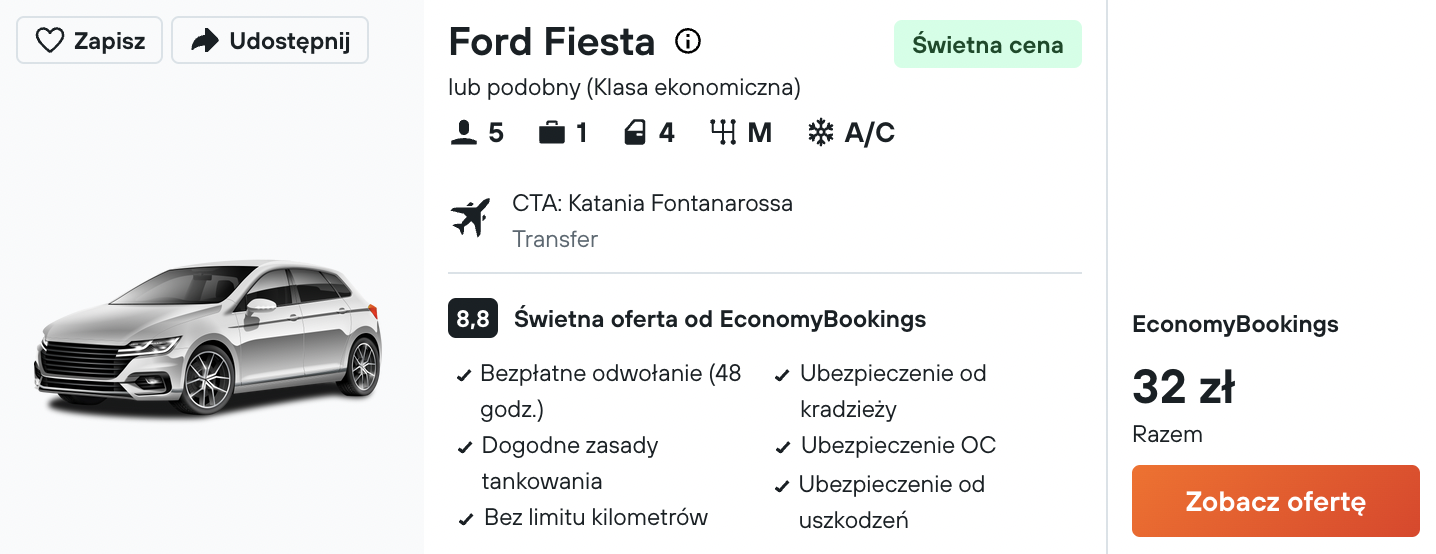Click the Bez limitu kilometrów feature
This screenshot has width=1436, height=554.
[x=596, y=517]
